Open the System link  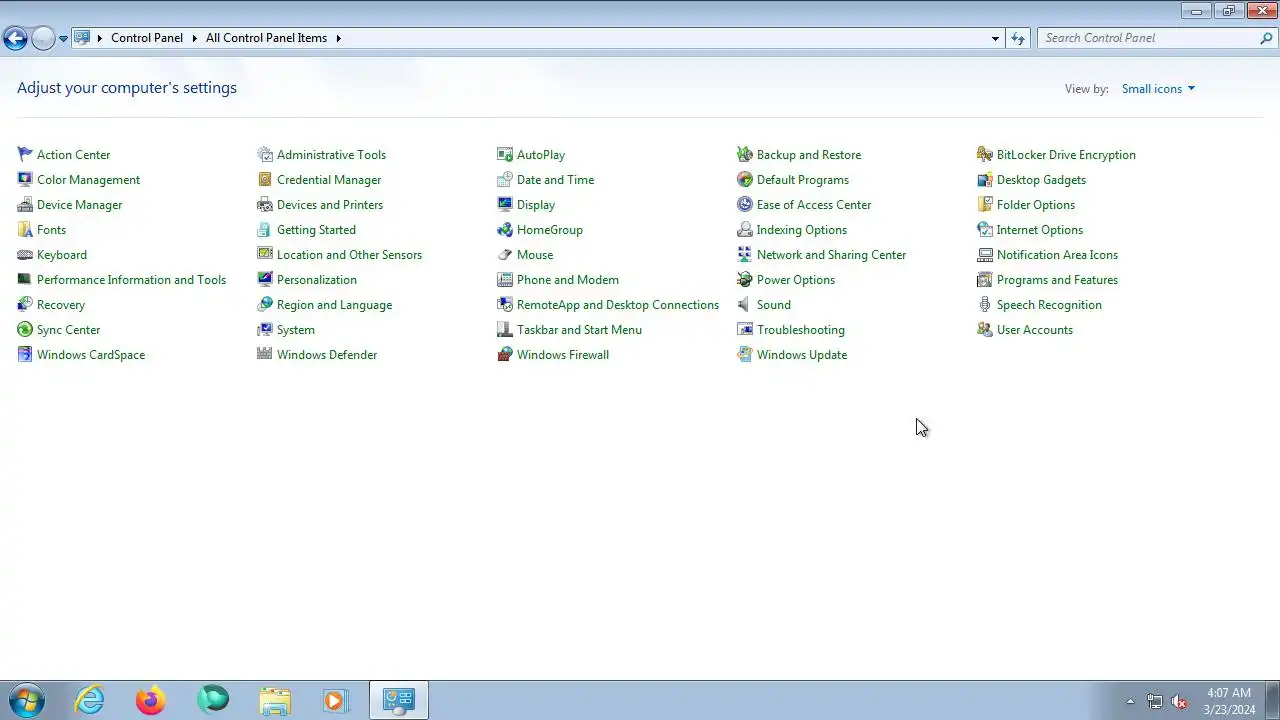click(296, 330)
